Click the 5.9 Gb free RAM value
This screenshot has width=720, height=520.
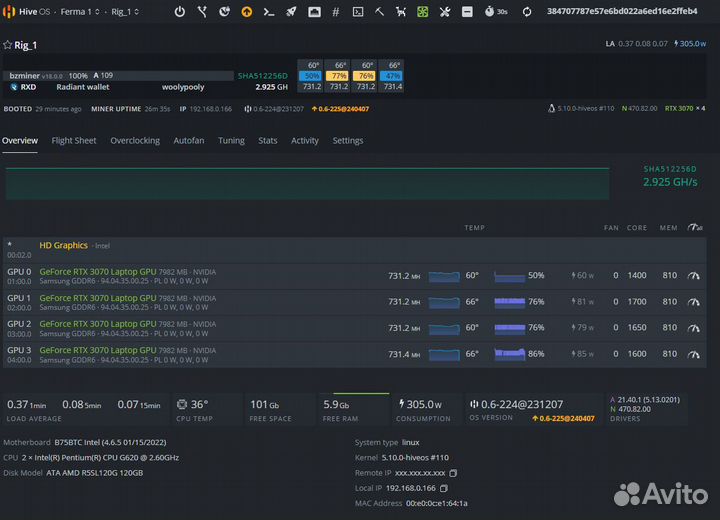(x=336, y=405)
